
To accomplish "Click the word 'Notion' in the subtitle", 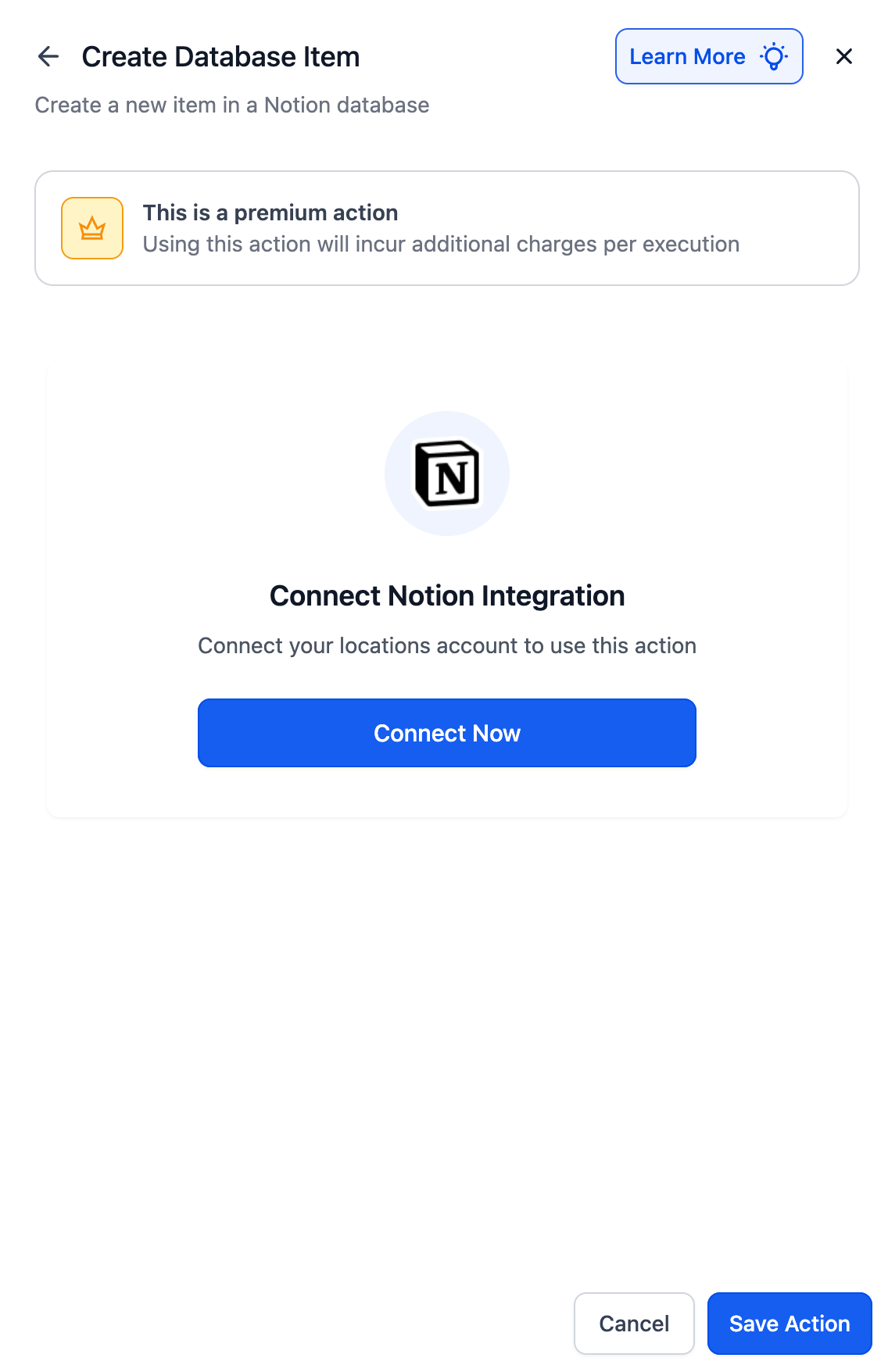I will coord(299,105).
